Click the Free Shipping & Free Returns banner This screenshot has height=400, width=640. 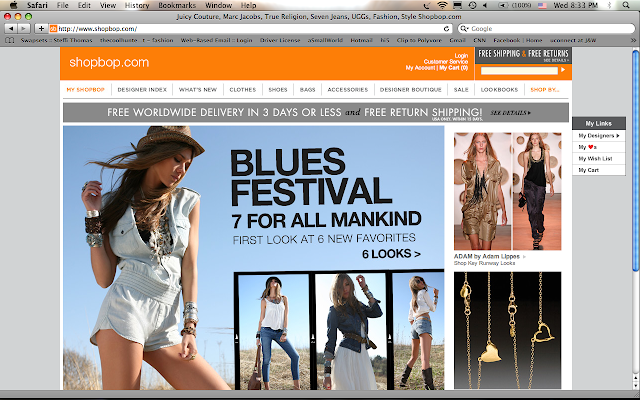(x=523, y=55)
